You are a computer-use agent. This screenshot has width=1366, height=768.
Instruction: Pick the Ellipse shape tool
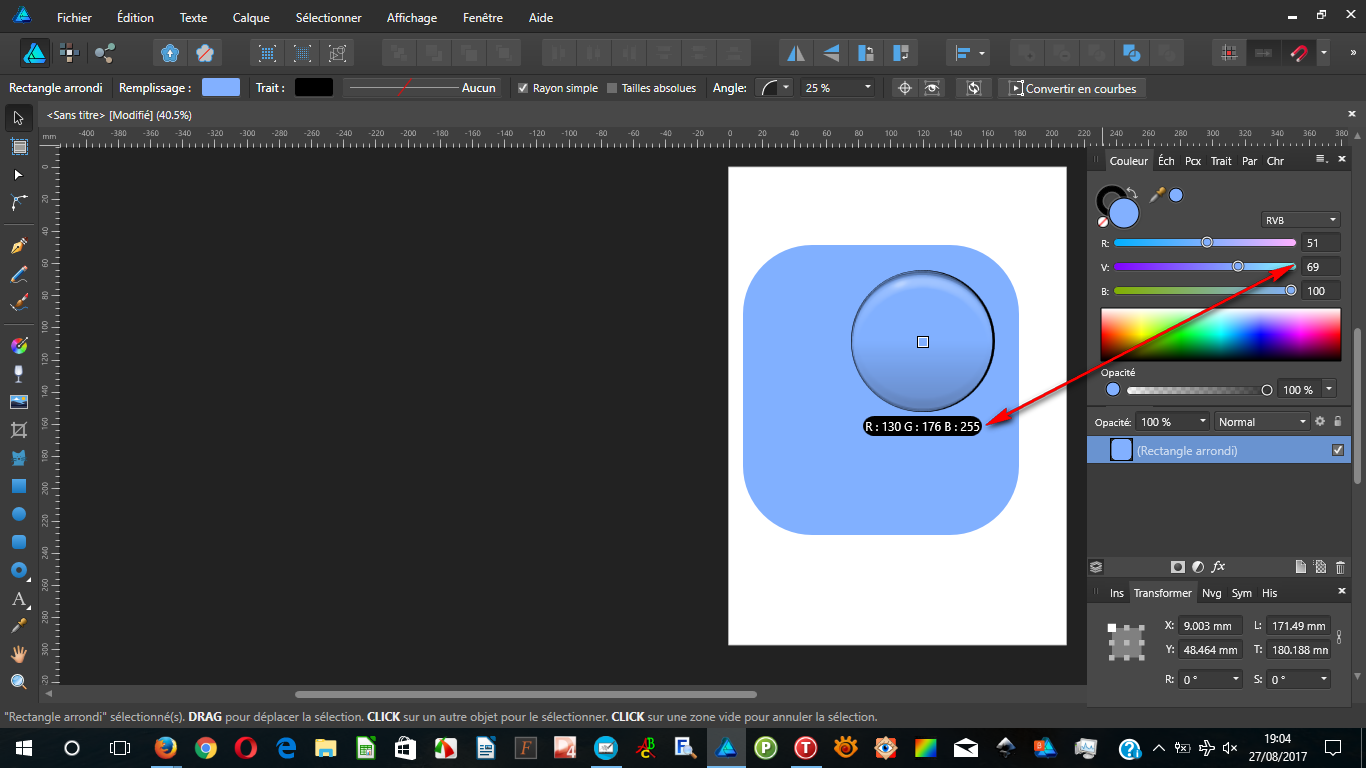click(x=18, y=513)
